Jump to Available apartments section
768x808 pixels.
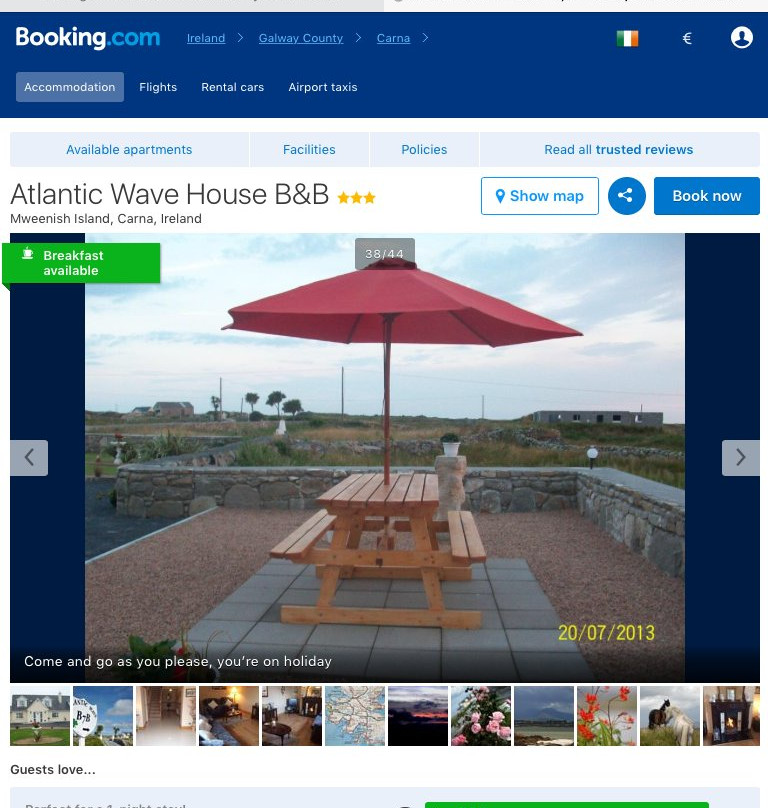point(129,149)
